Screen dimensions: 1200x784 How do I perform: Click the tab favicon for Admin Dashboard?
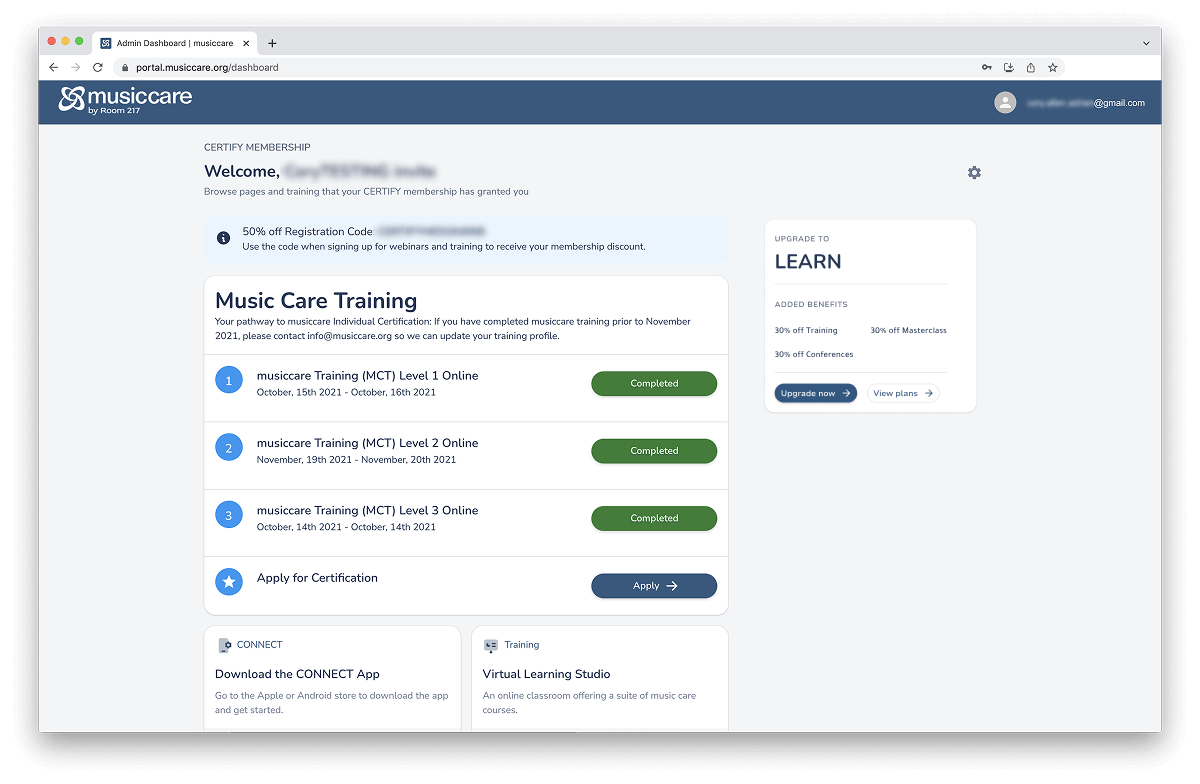(x=106, y=43)
